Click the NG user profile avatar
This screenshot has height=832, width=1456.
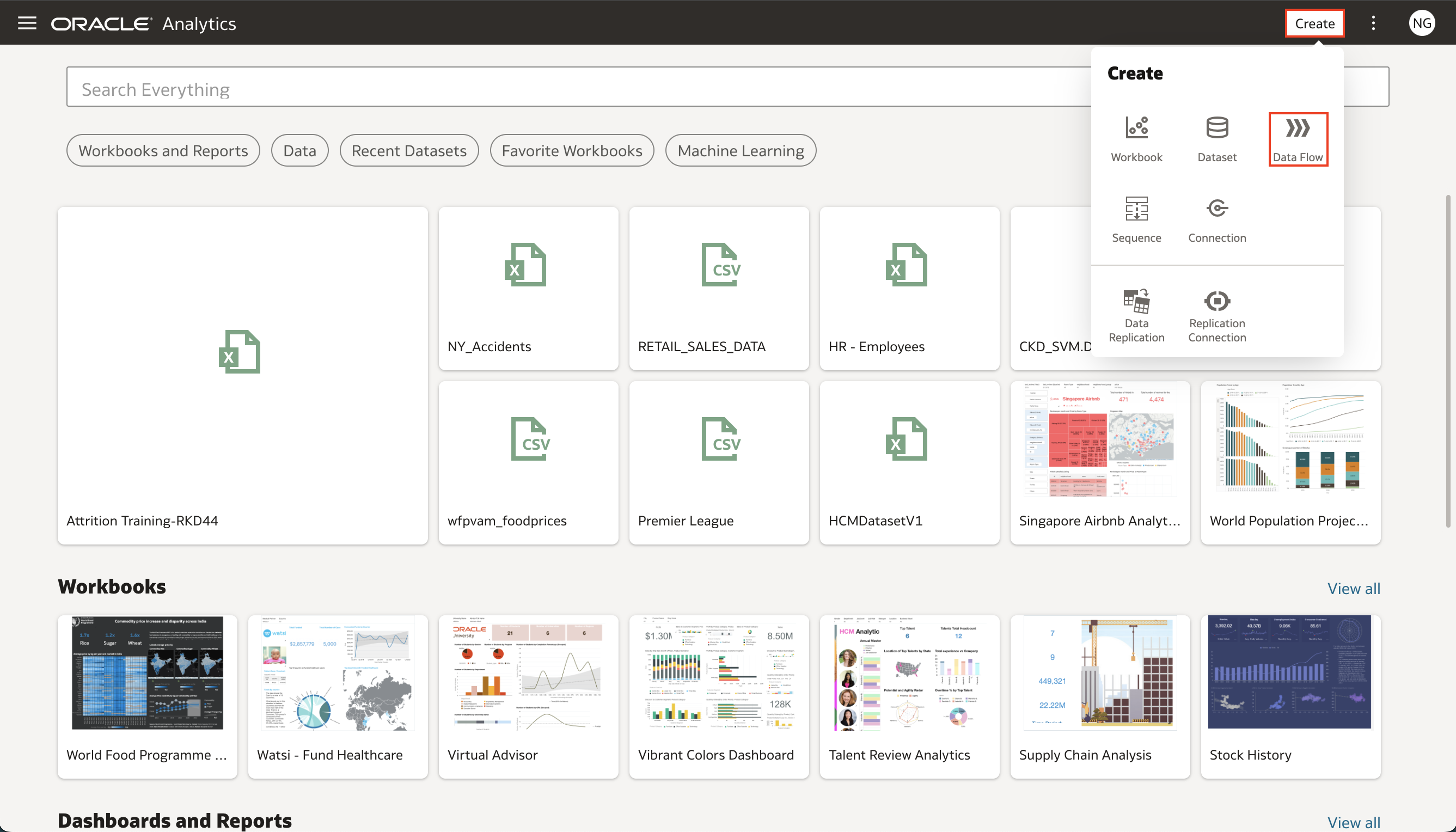click(1421, 23)
